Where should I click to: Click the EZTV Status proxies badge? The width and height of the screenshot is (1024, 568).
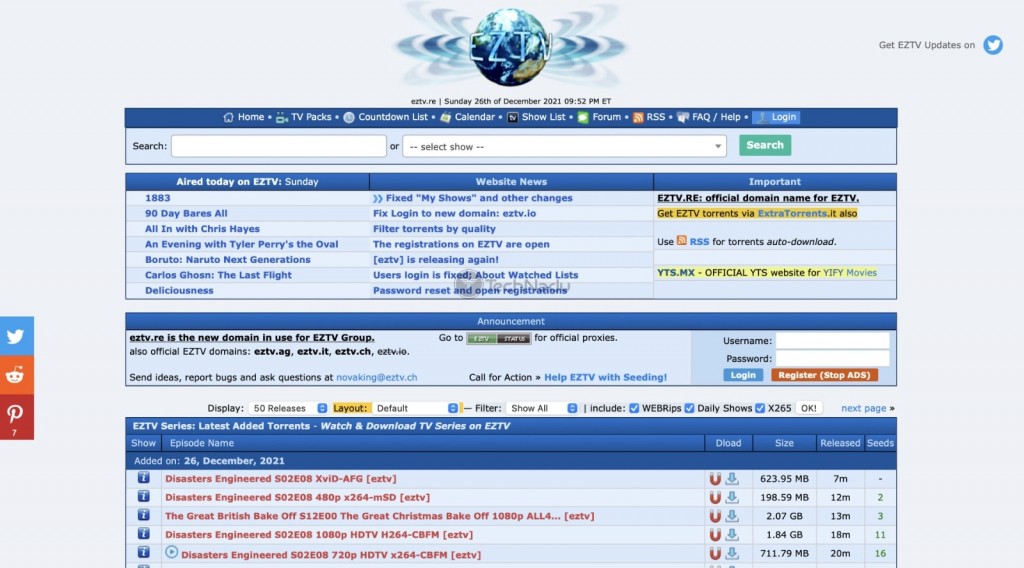point(498,338)
